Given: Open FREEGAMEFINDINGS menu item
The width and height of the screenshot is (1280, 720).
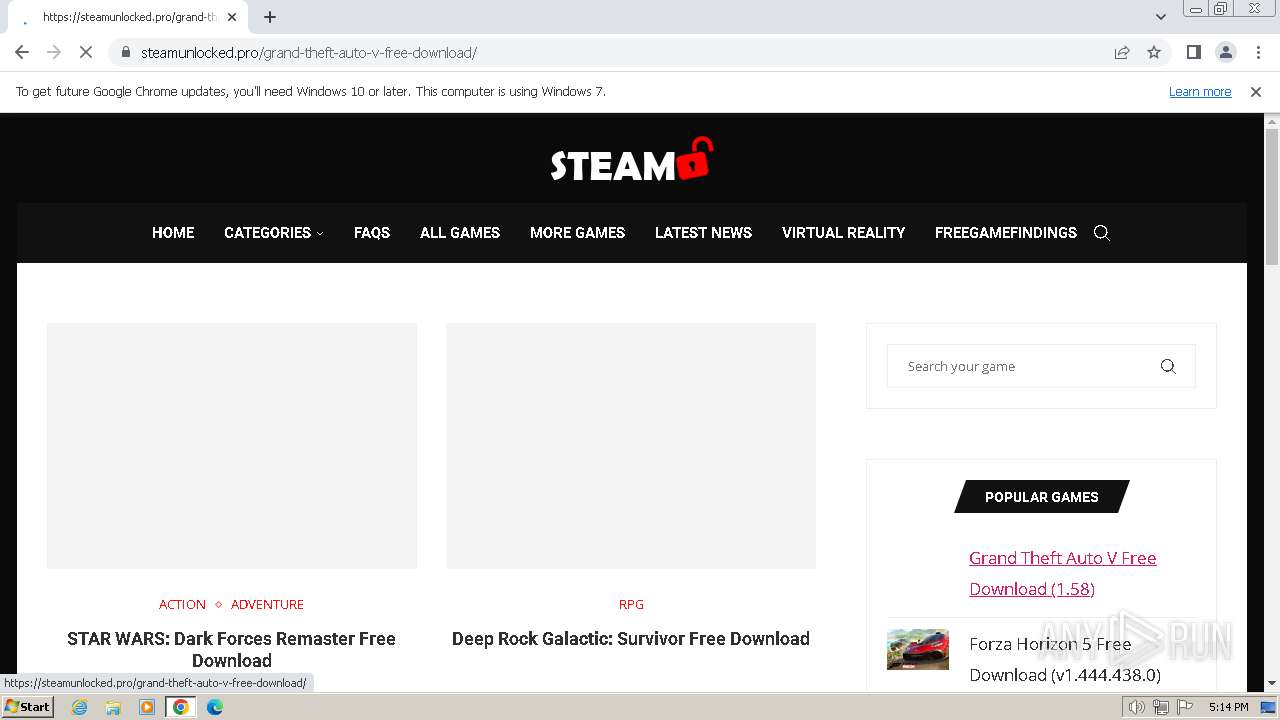Looking at the screenshot, I should [x=1006, y=232].
